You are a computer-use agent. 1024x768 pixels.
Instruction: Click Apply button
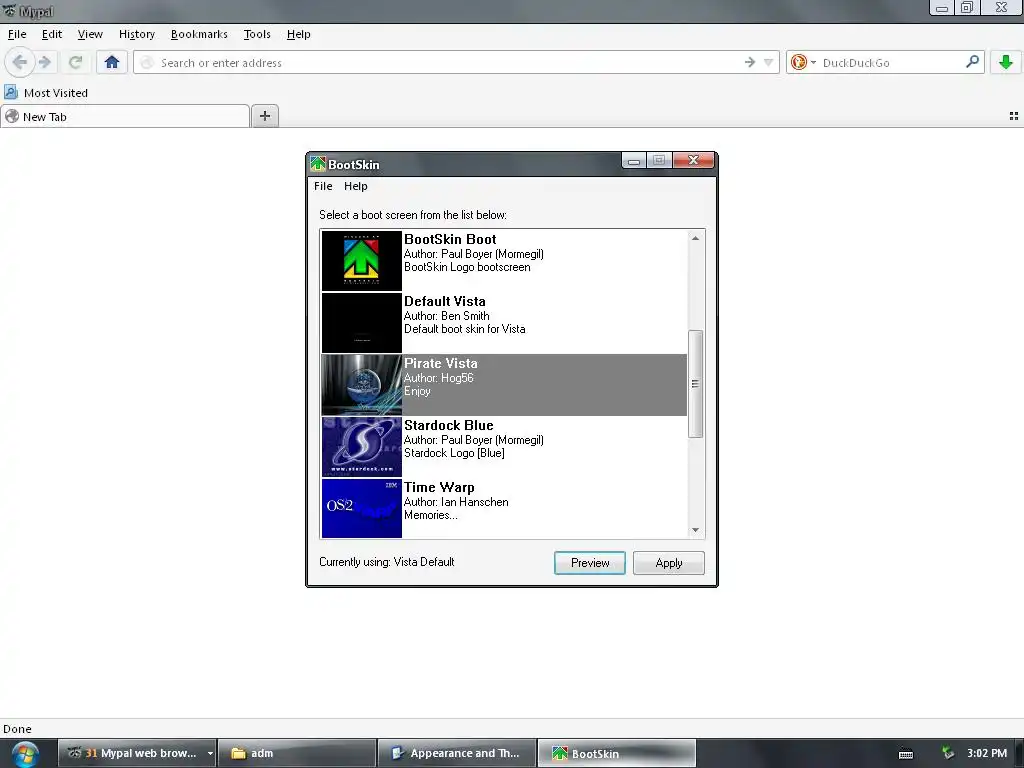tap(669, 563)
